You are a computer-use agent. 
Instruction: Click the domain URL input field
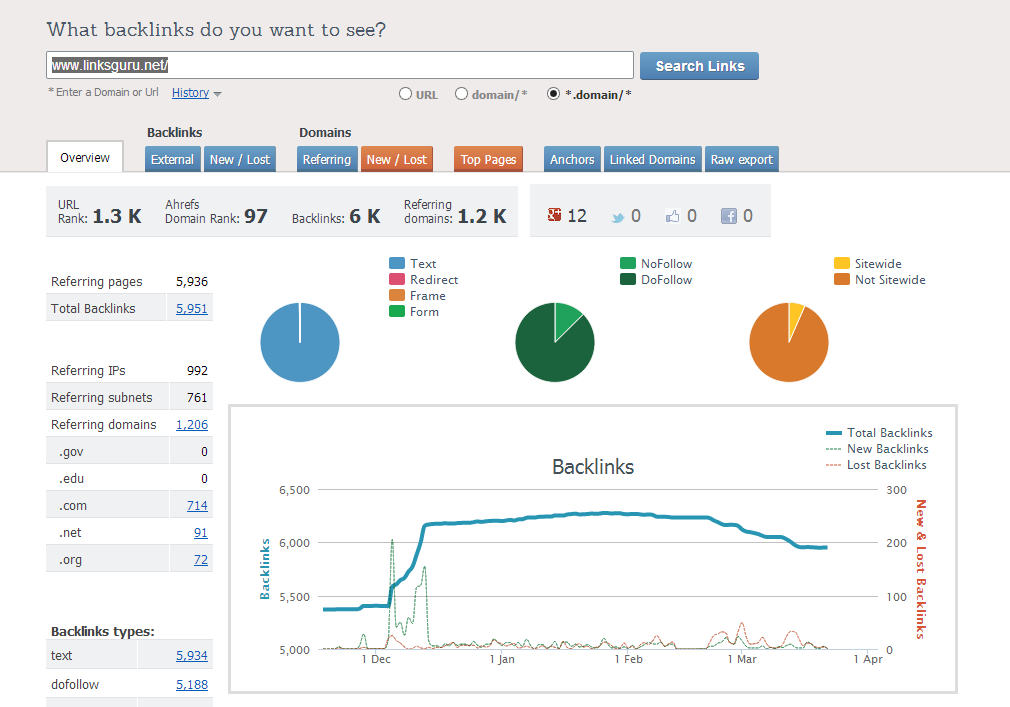(x=340, y=65)
